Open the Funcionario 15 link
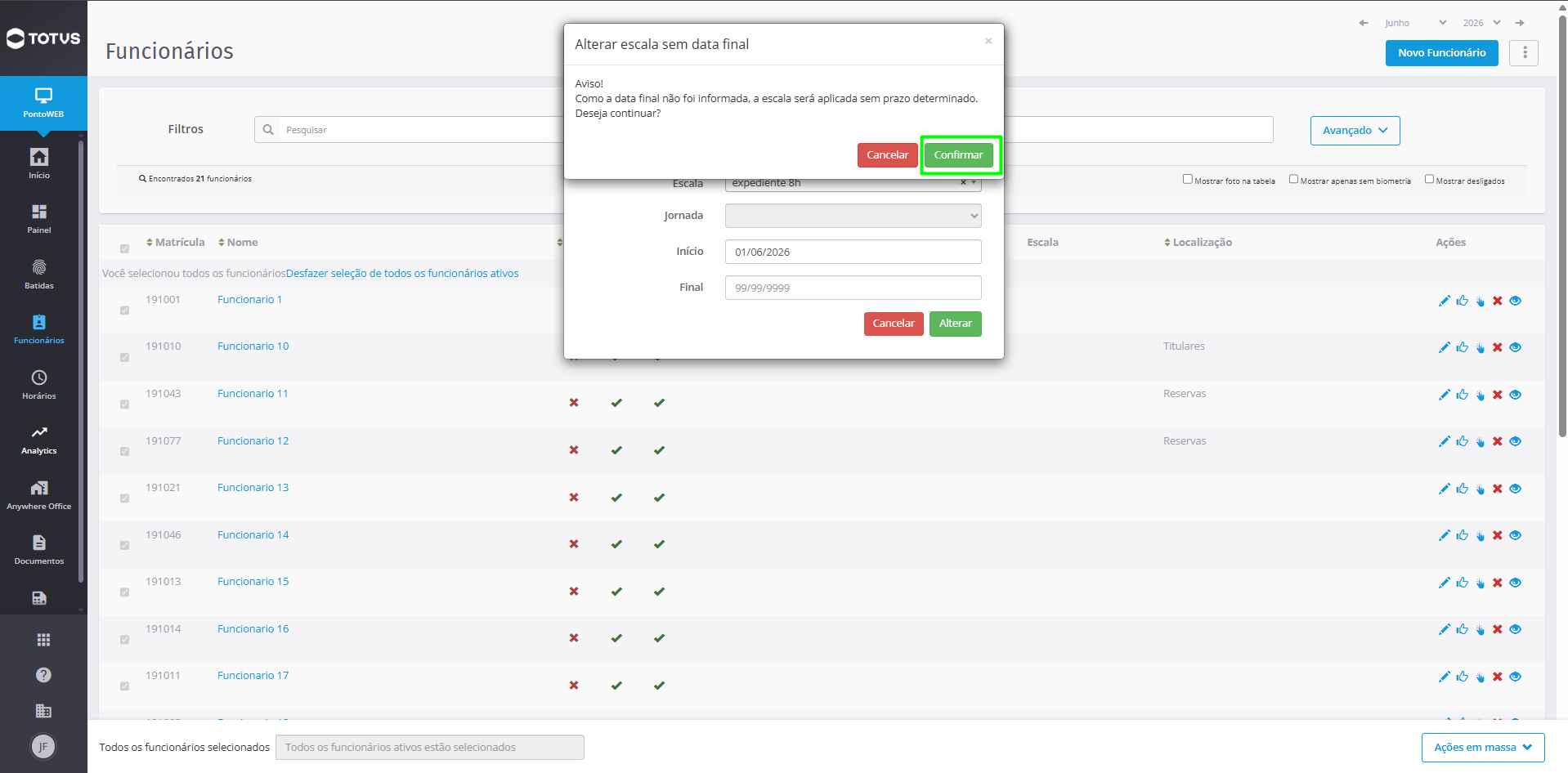The width and height of the screenshot is (1568, 773). pos(253,582)
